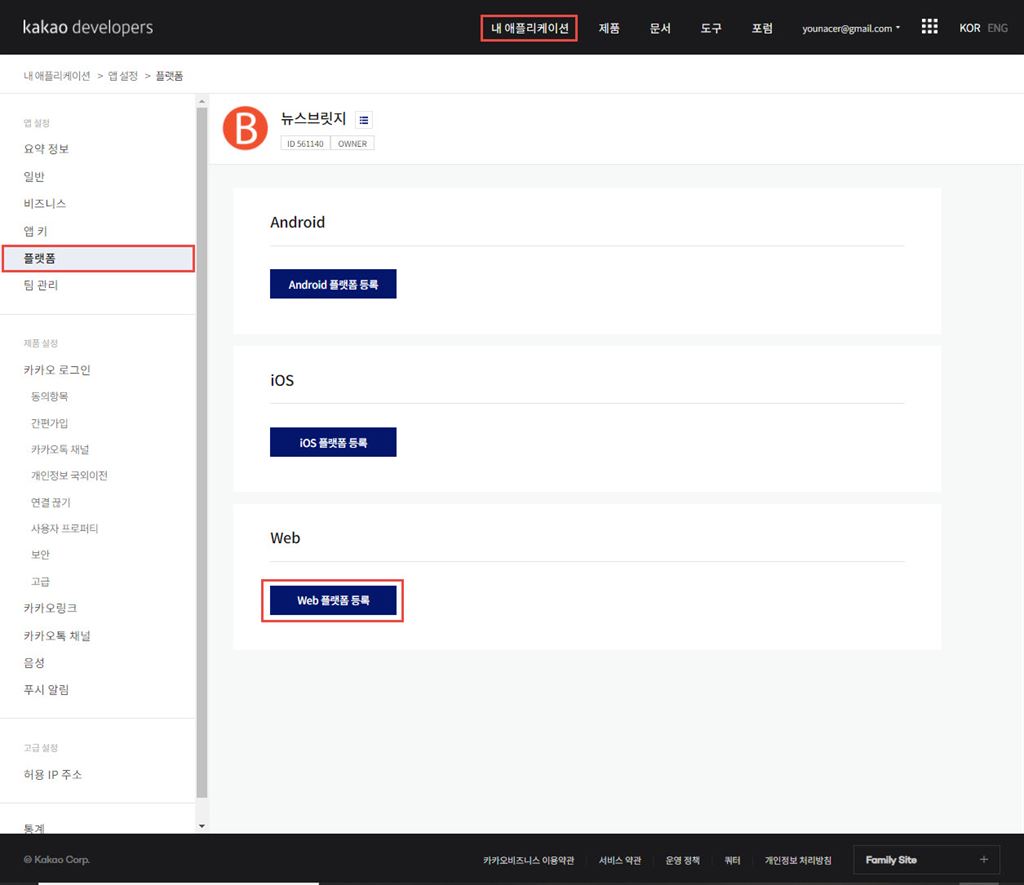Open 운영 정책 footer link
Viewport: 1024px width, 885px height.
682,860
